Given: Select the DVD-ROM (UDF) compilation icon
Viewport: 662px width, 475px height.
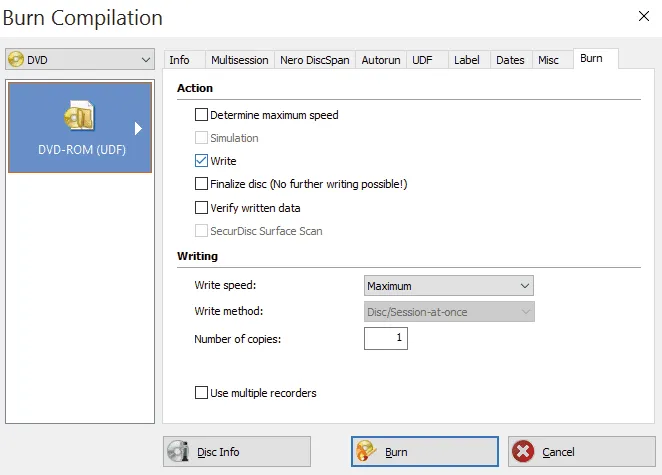Looking at the screenshot, I should (79, 116).
